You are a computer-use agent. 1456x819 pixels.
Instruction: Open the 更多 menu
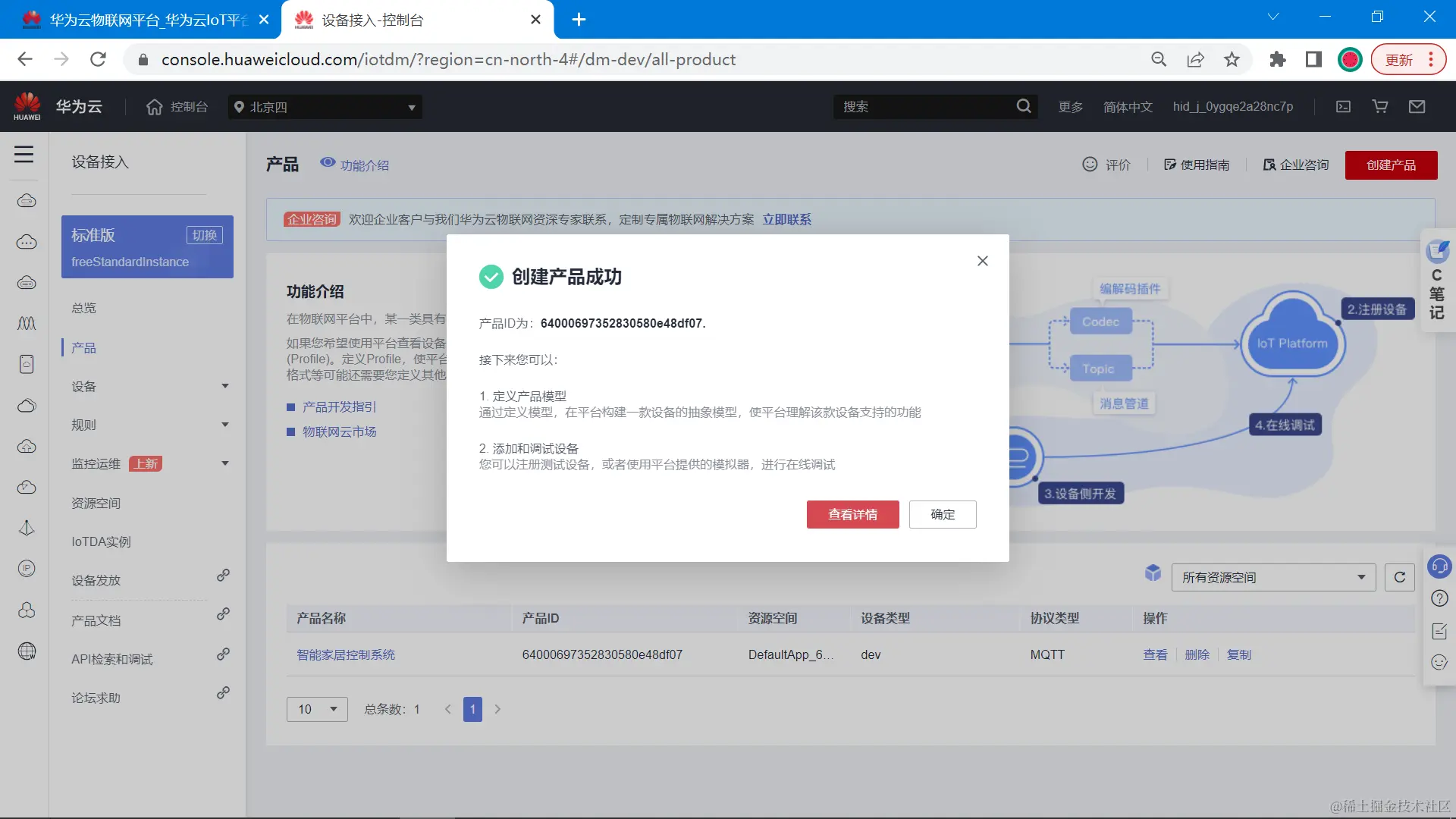[1071, 107]
